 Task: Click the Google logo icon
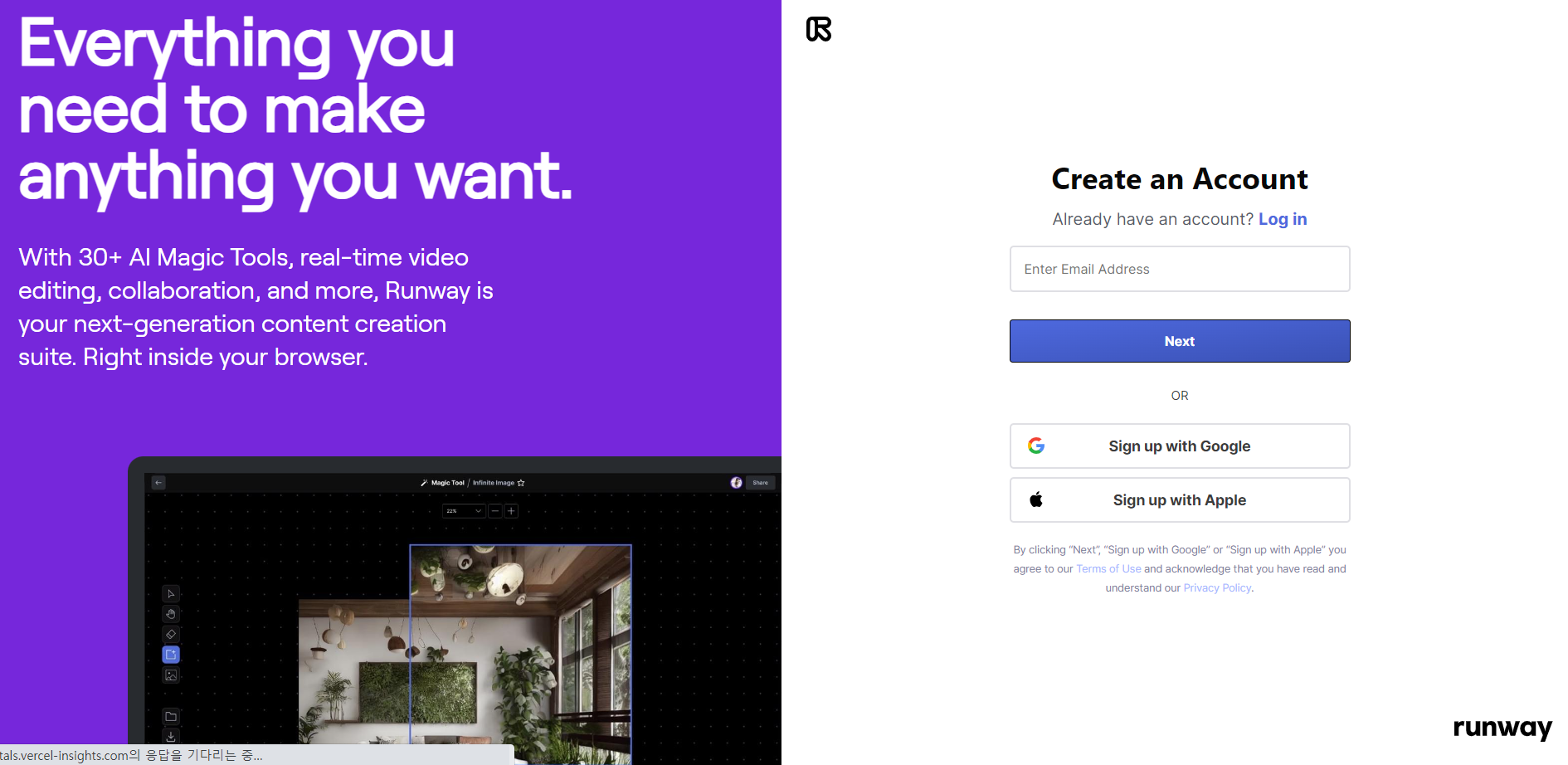click(1036, 446)
